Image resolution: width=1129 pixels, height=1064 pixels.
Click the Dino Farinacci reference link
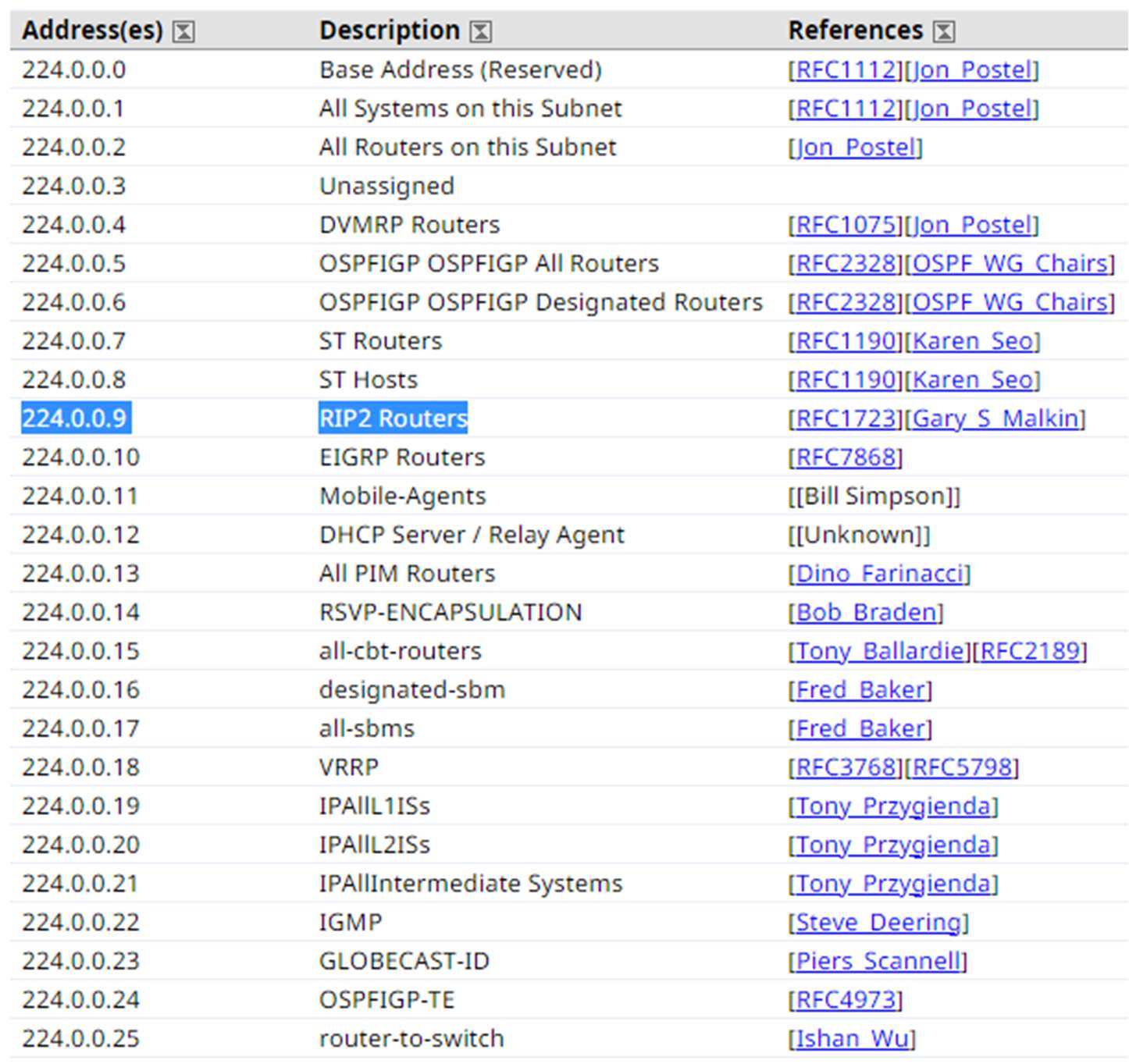[x=879, y=574]
